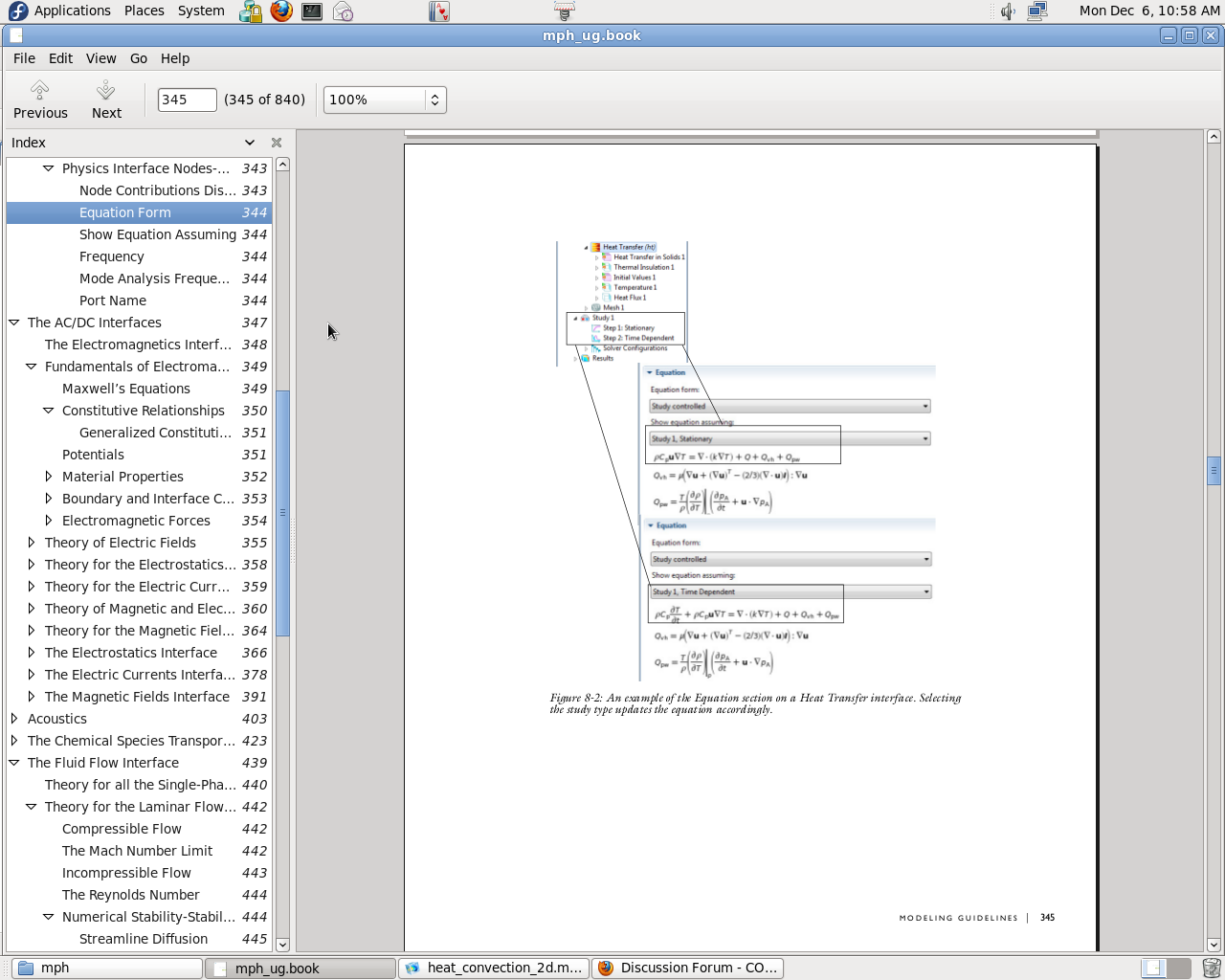The image size is (1225, 980).
Task: Click the volume speaker icon
Action: tap(1008, 11)
